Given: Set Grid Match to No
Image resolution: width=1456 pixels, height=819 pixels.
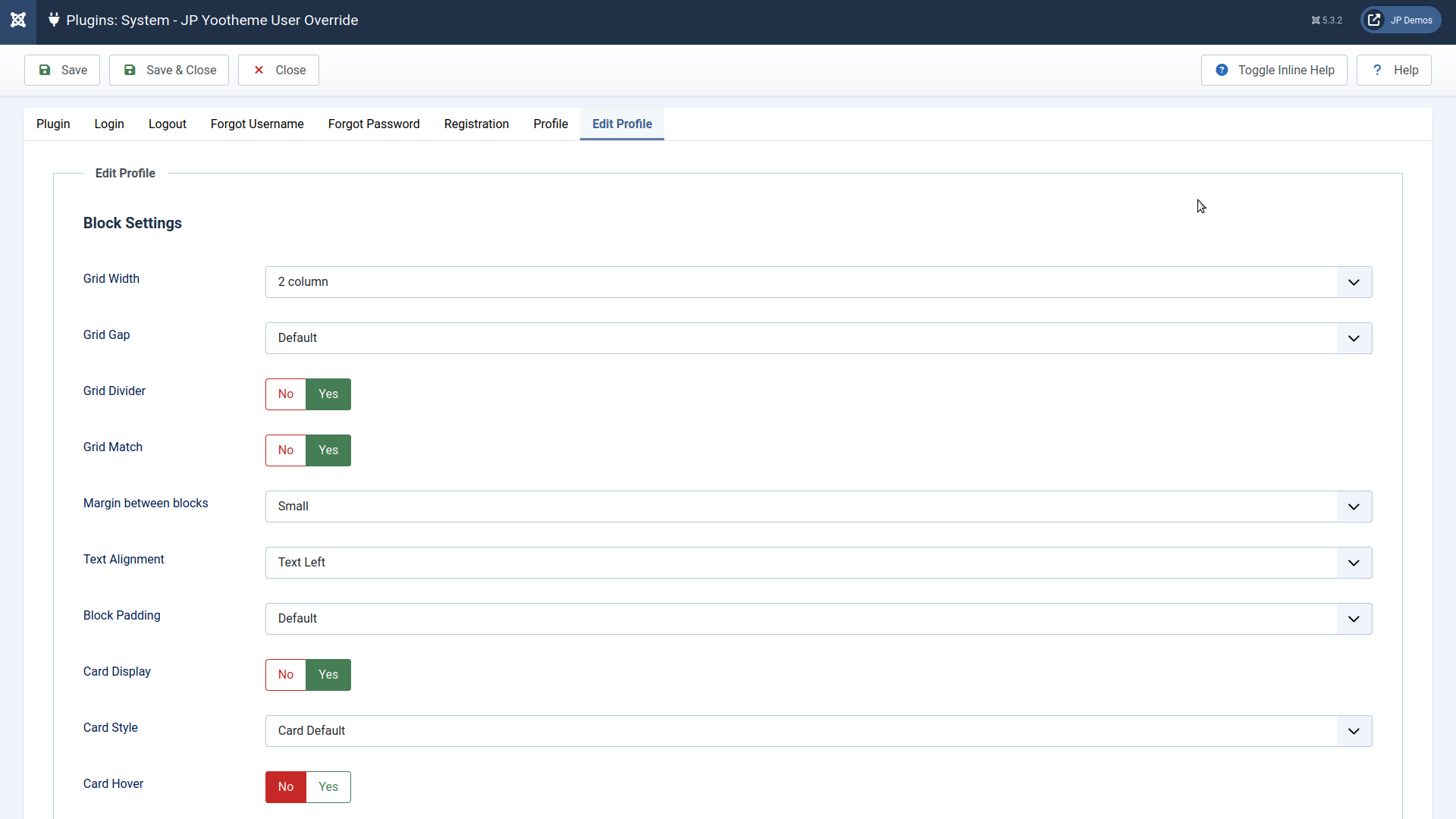Looking at the screenshot, I should [x=286, y=450].
